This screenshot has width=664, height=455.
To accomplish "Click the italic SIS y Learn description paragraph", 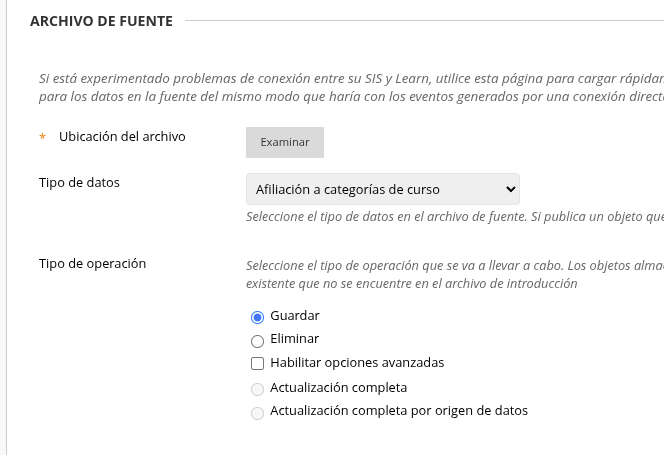I will pos(351,87).
